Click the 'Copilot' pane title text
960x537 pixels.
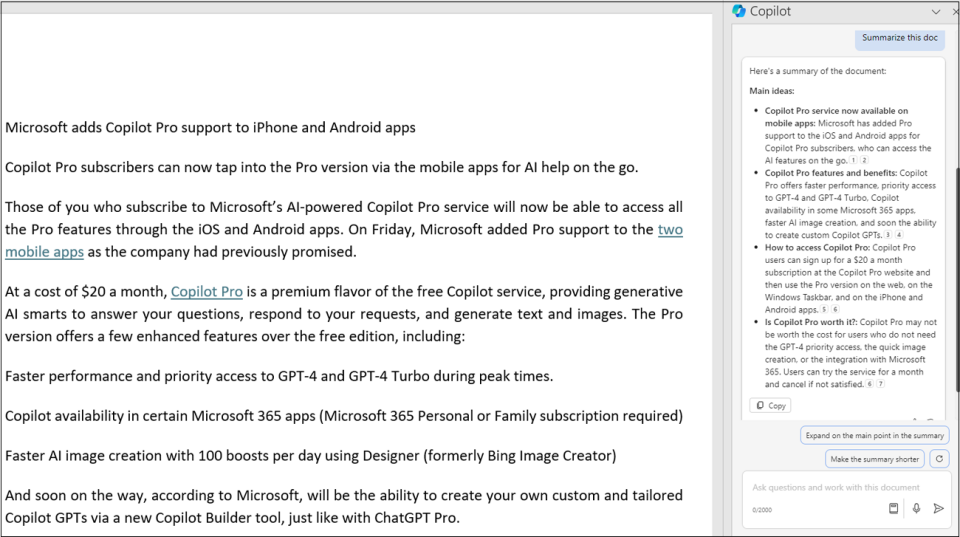(770, 12)
